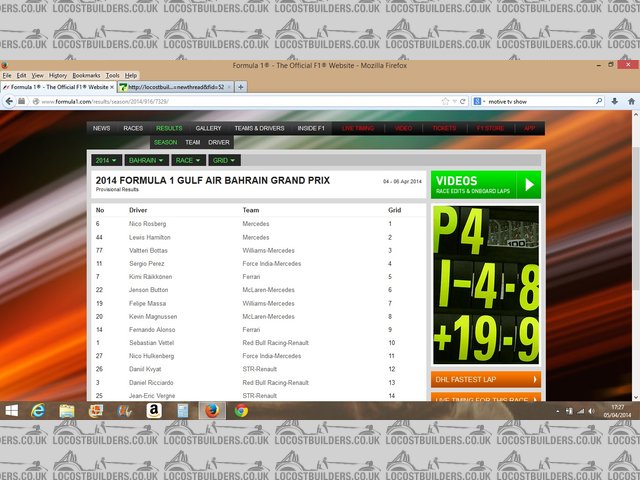Image resolution: width=640 pixels, height=480 pixels.
Task: Open the Windows Start button
Action: (x=11, y=411)
